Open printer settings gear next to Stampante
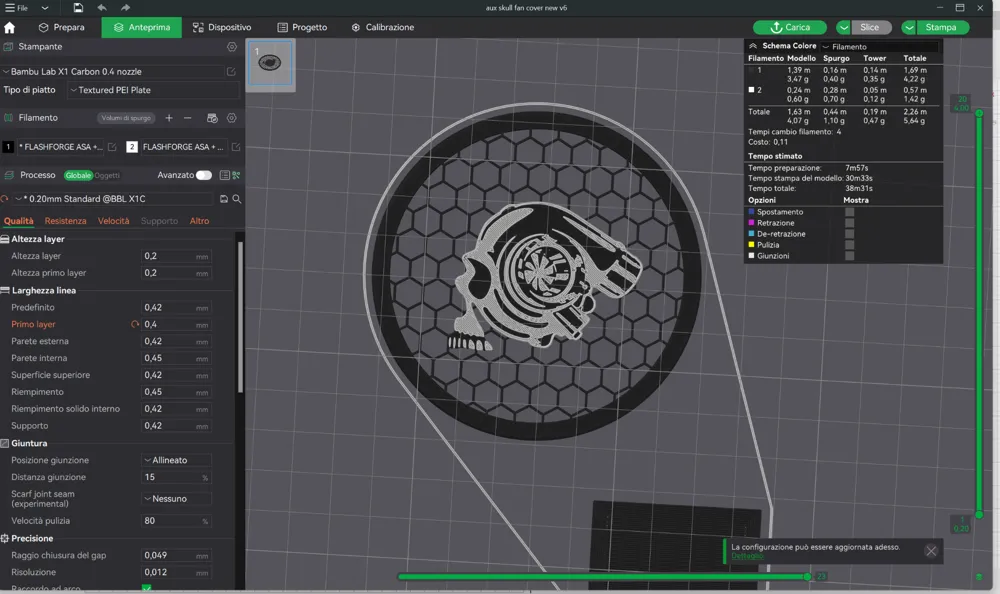This screenshot has height=594, width=1000. point(232,47)
